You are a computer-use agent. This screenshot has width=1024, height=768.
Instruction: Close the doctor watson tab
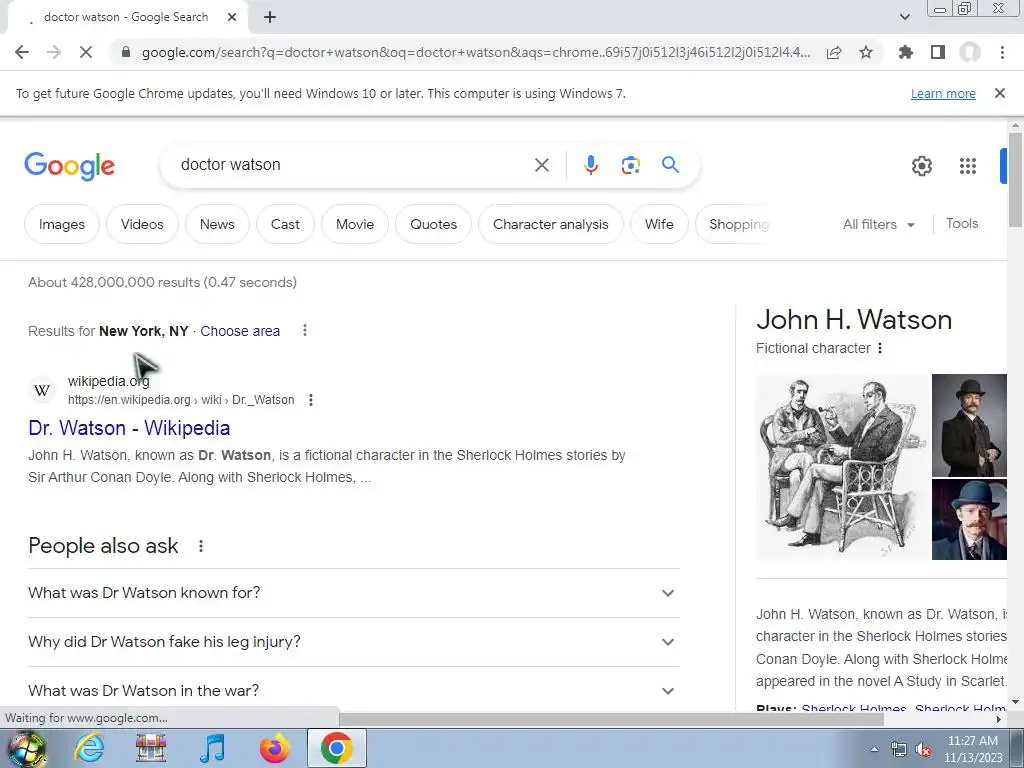coord(232,18)
